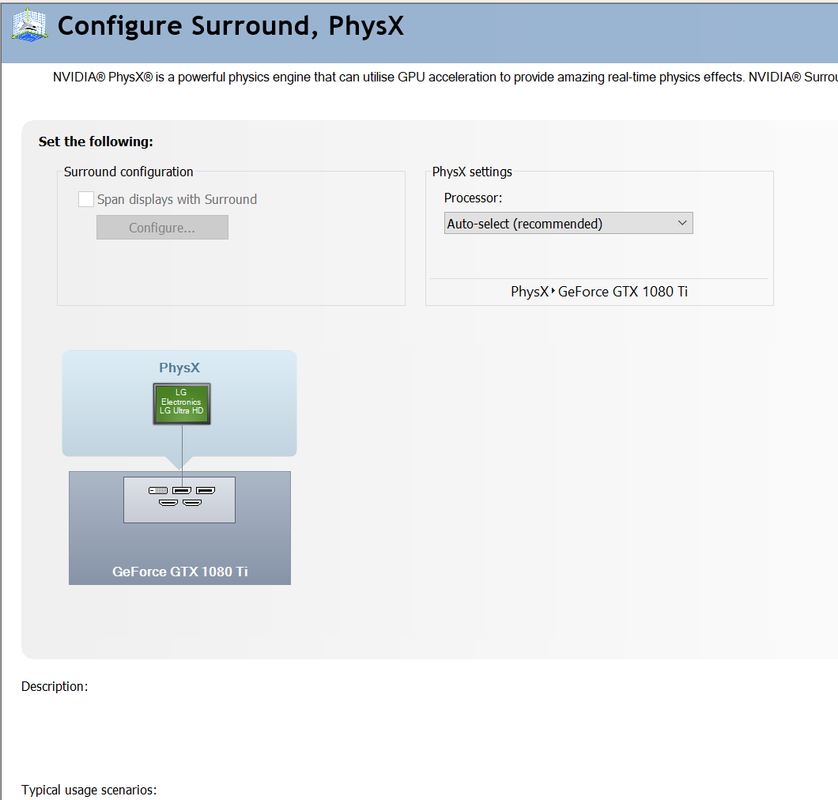Click the Configure... button
The width and height of the screenshot is (838, 800).
pos(162,228)
